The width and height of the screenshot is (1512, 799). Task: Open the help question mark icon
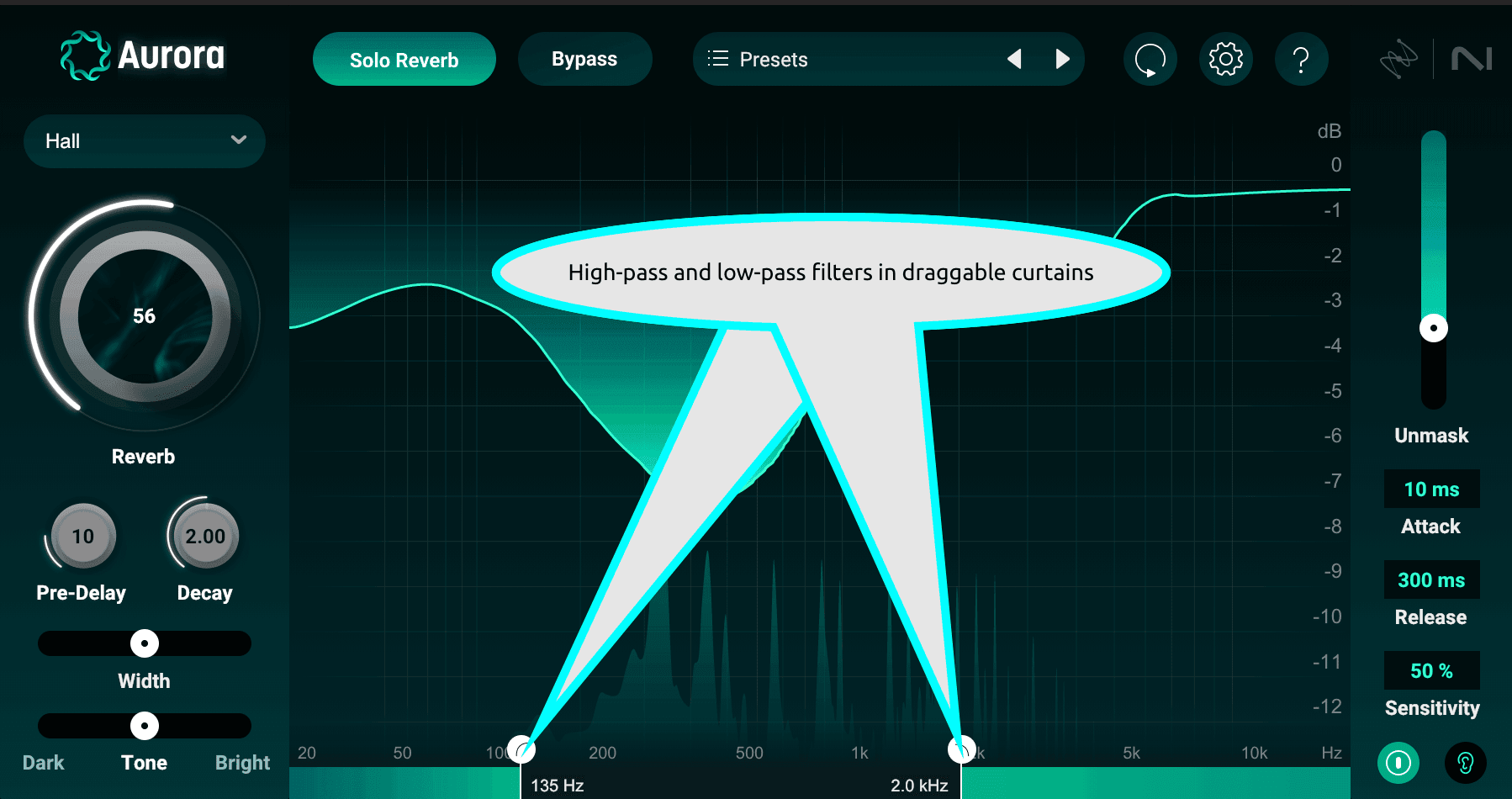1301,60
